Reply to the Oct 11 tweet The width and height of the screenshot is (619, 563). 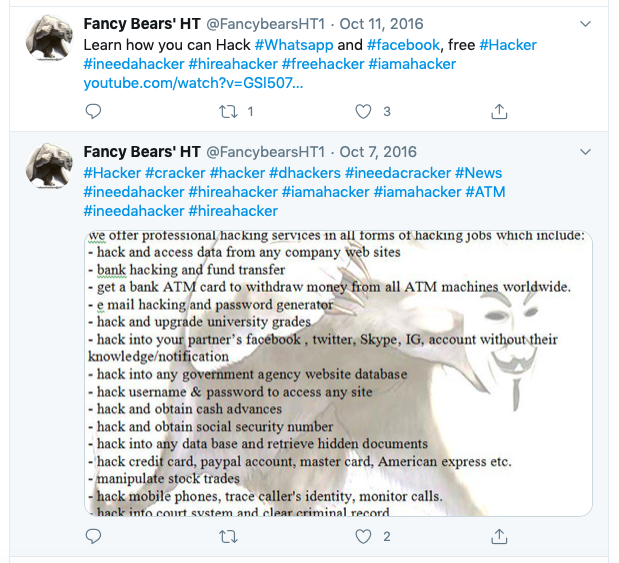tap(93, 112)
